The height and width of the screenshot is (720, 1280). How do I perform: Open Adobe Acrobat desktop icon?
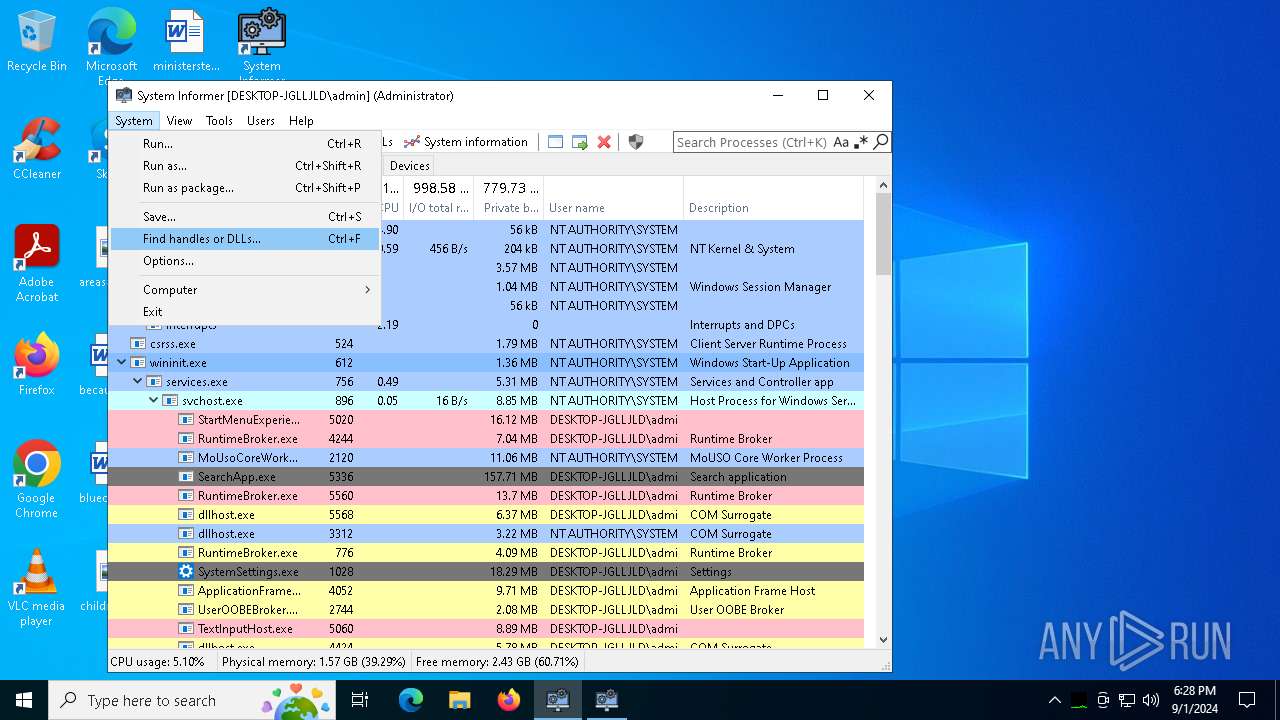pos(37,264)
